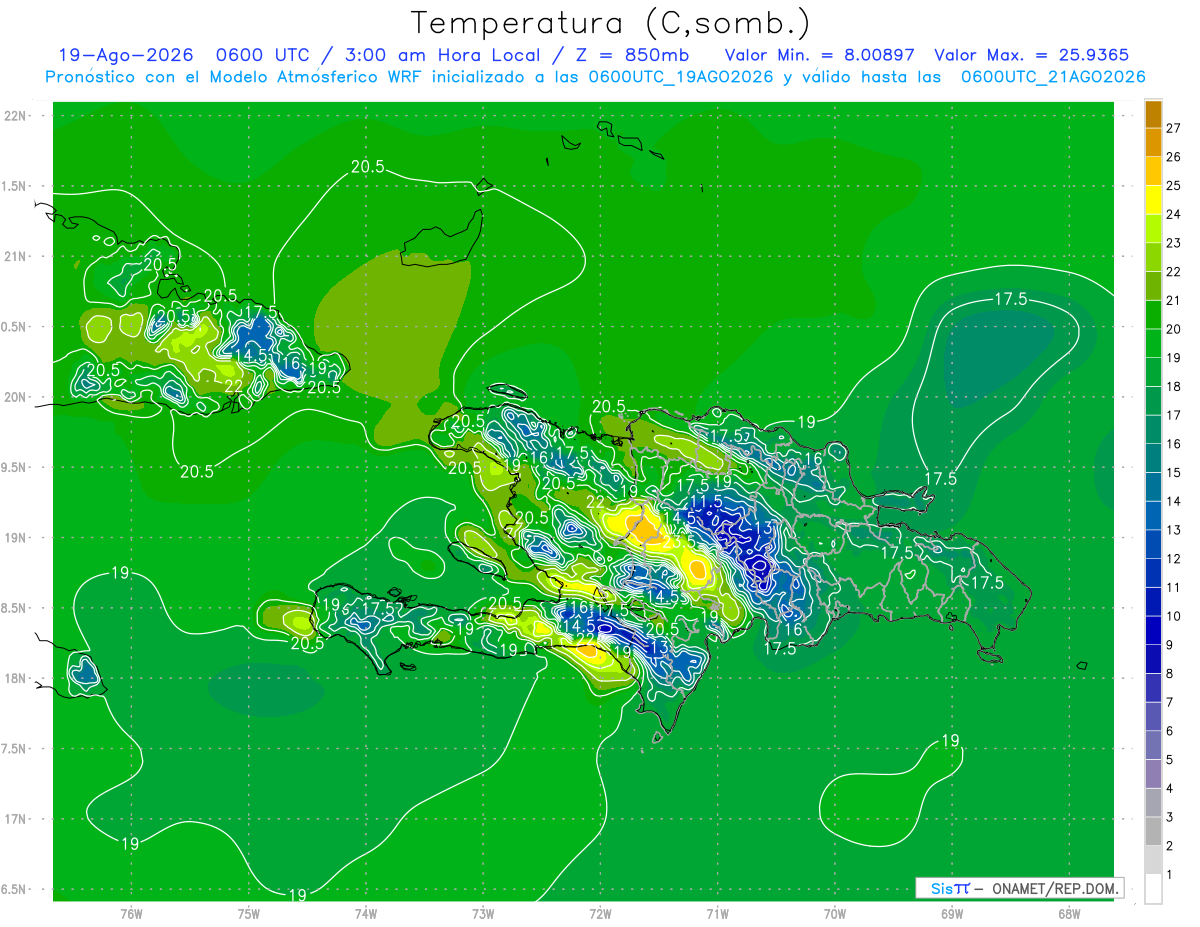Click the legend value "21" on colorbar
Image resolution: width=1200 pixels, height=927 pixels.
pyautogui.click(x=1173, y=301)
